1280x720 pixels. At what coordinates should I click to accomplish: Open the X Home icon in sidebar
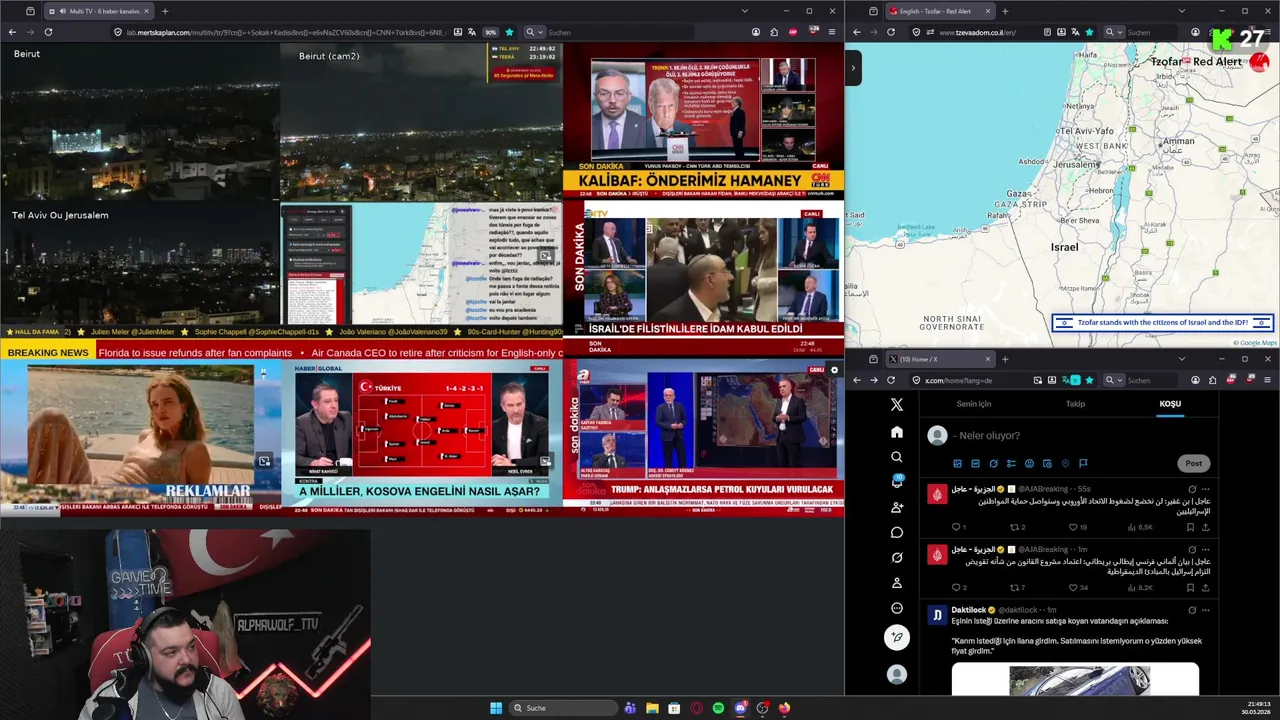897,432
